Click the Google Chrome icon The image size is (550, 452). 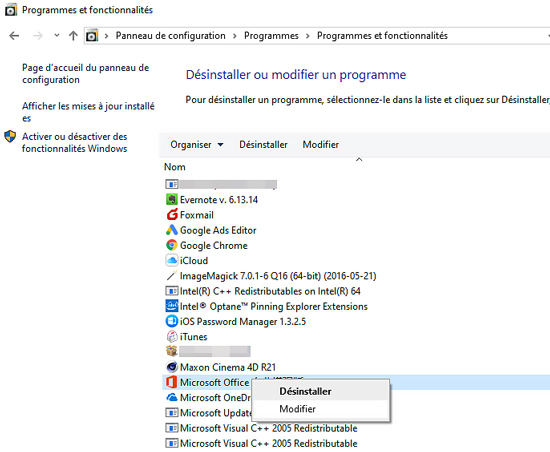tap(172, 245)
